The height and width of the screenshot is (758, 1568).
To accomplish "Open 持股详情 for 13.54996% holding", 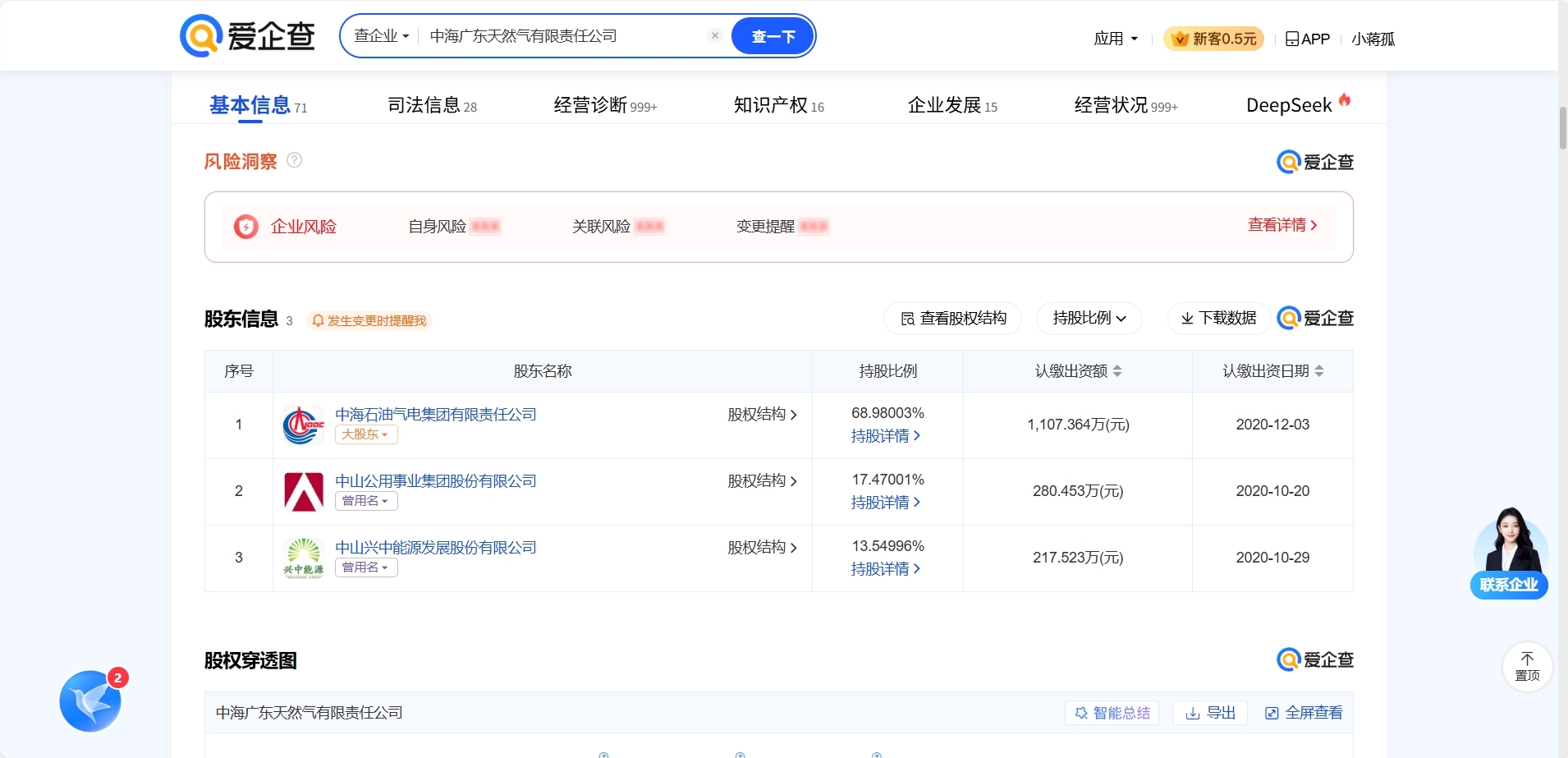I will [886, 569].
